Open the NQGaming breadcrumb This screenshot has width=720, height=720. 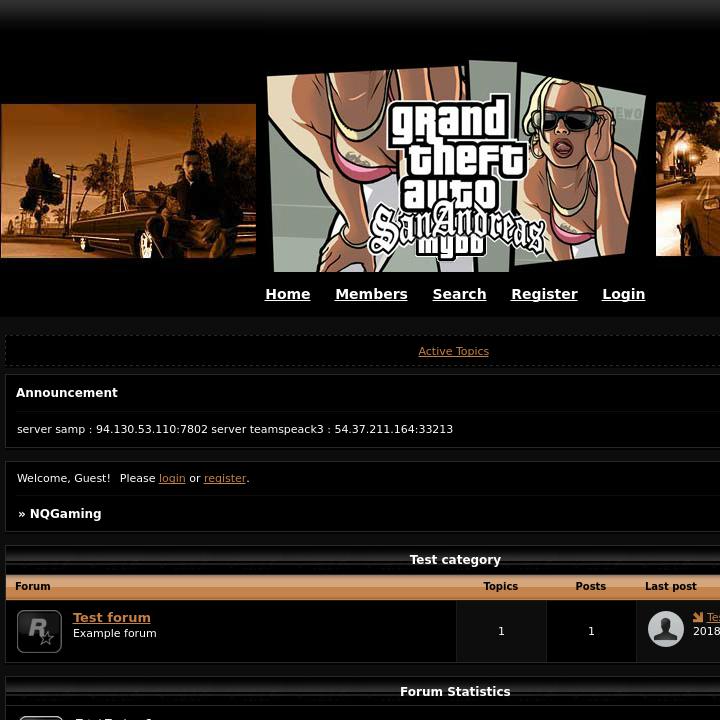coord(65,514)
